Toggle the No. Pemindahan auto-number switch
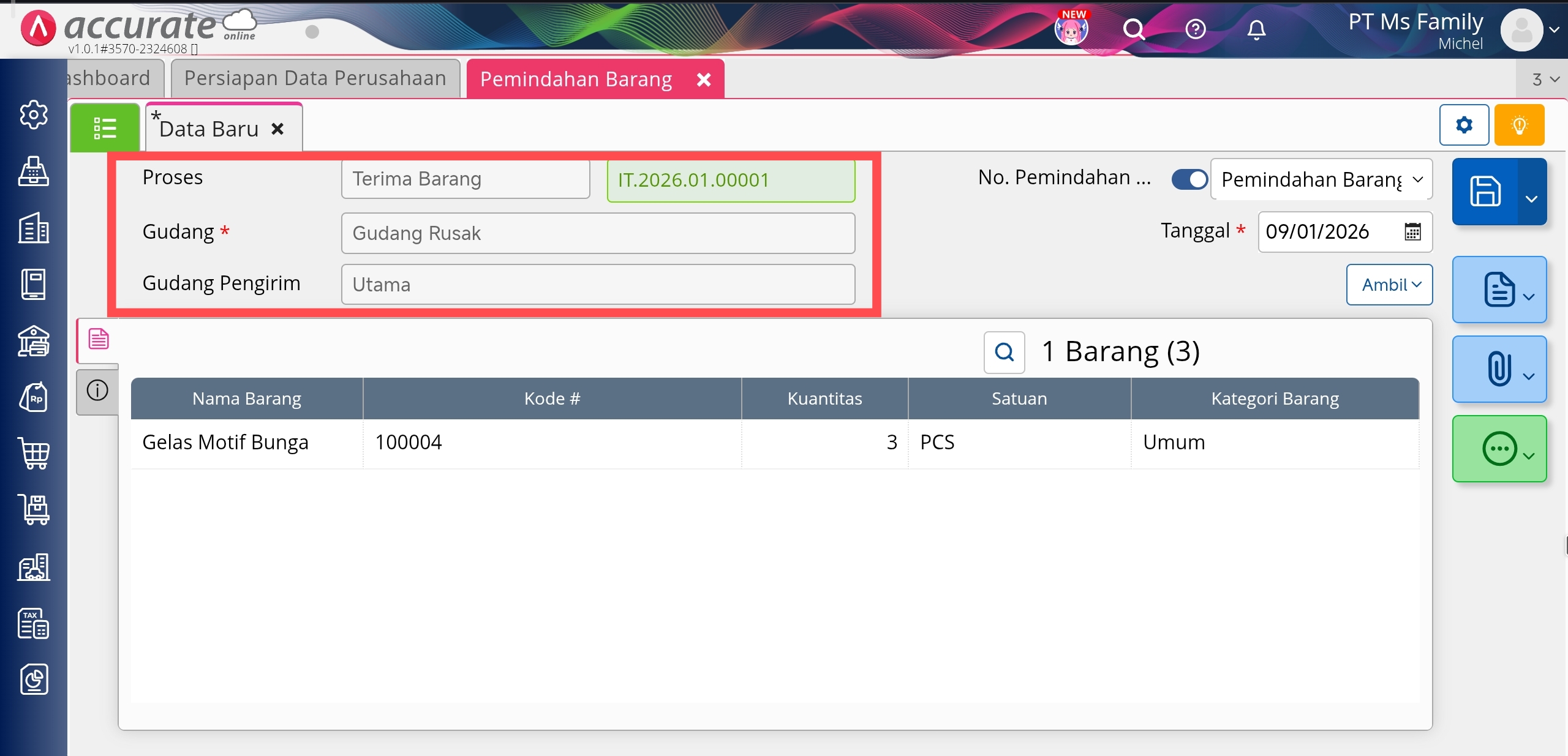Viewport: 1568px width, 756px height. click(1189, 179)
